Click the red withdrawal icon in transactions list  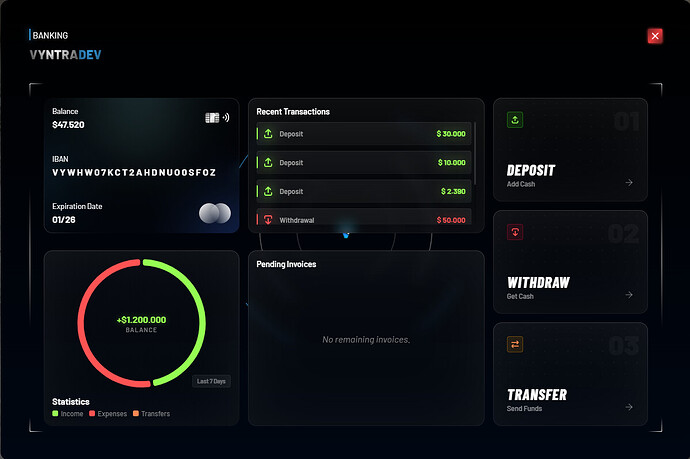(x=268, y=219)
